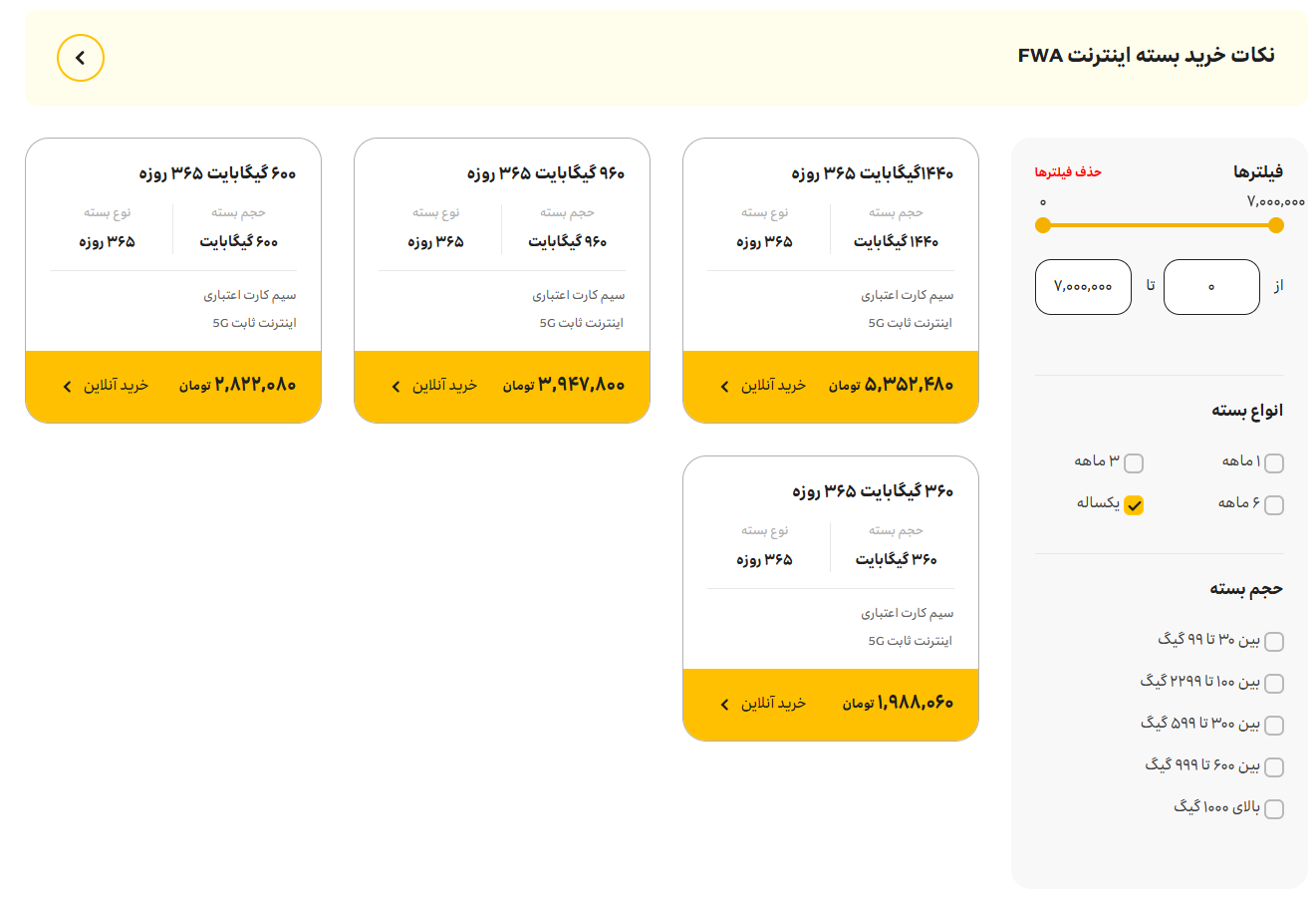Viewport: 1316px width, 904px height.
Task: Check the ۶ ماهه package type box
Action: click(x=1273, y=505)
